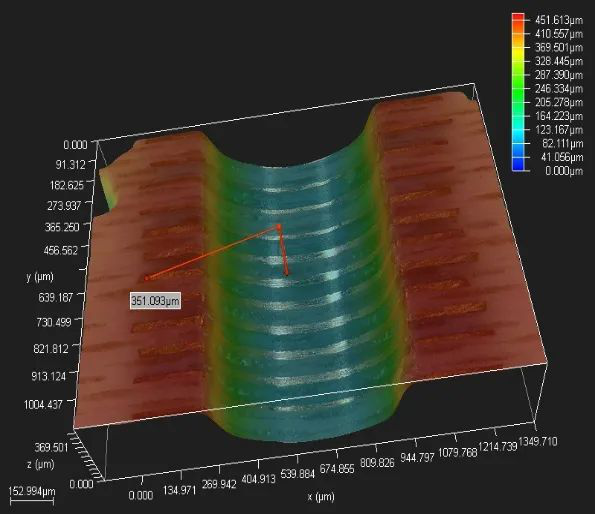Click the 351.093µm measurement label
The width and height of the screenshot is (595, 514).
coord(155,301)
